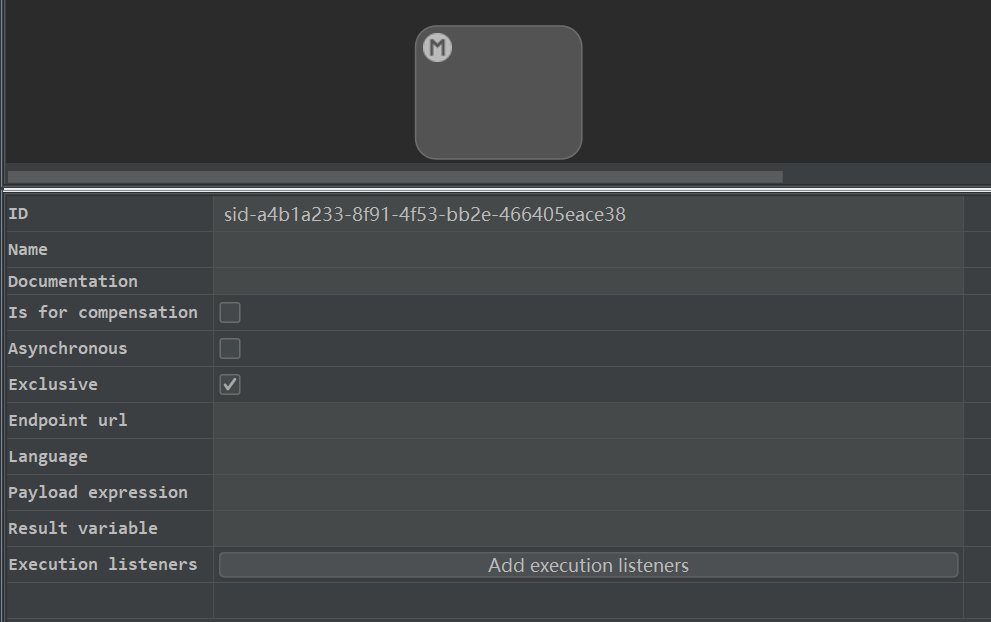Uncheck the Exclusive checkbox
Viewport: 991px width, 622px height.
(230, 384)
